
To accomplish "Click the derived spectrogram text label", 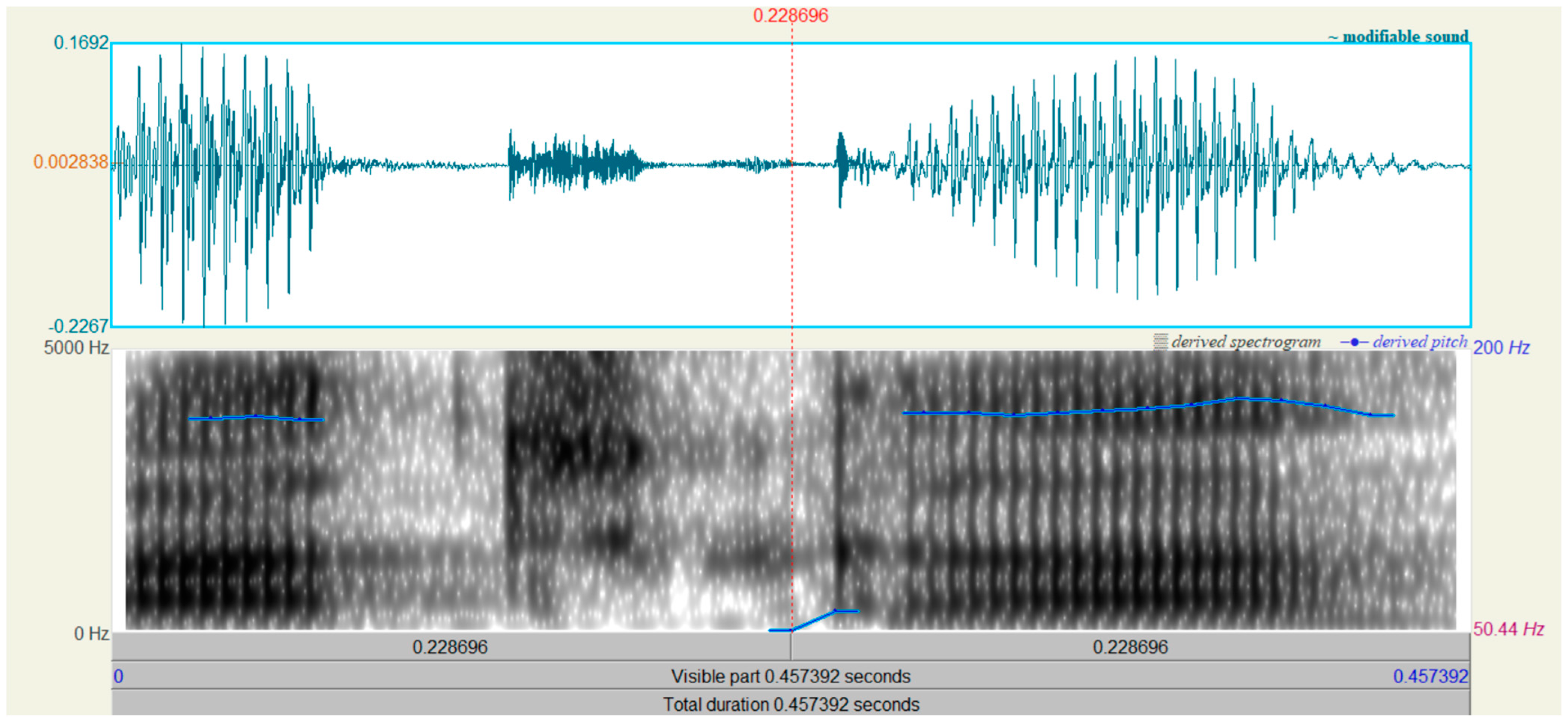I will tap(1246, 342).
